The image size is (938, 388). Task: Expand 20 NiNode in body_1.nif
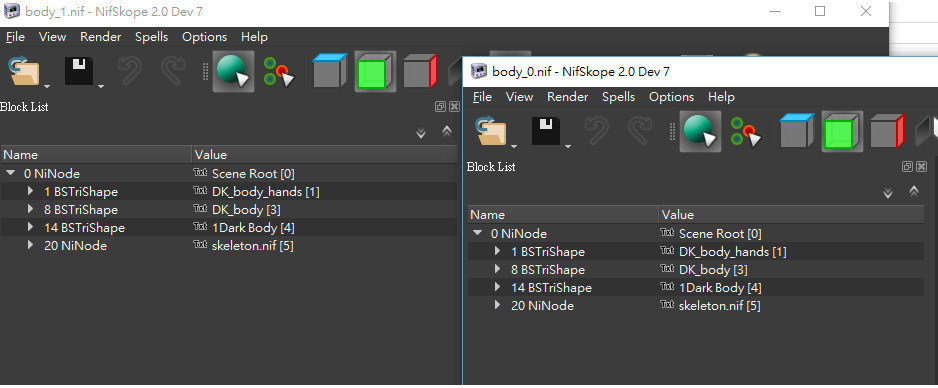(31, 245)
